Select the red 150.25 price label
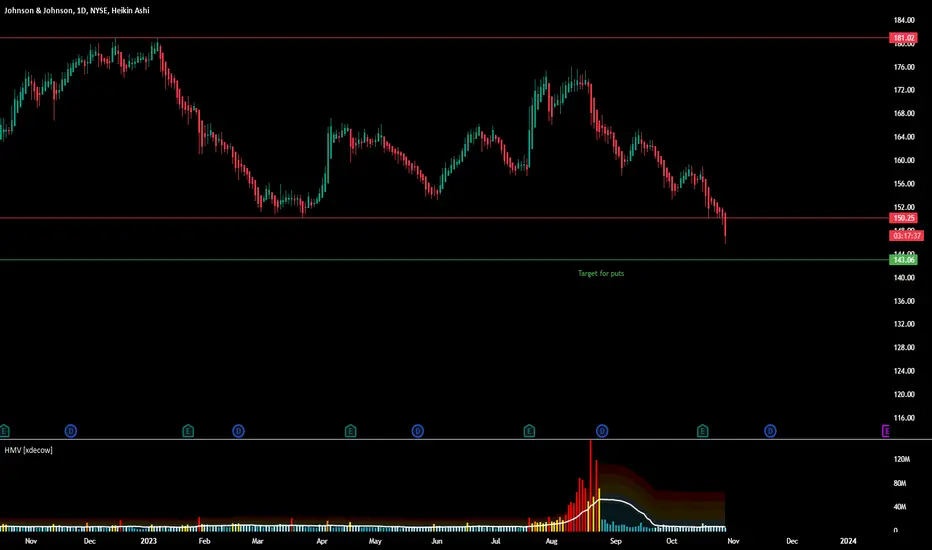The height and width of the screenshot is (550, 932). point(903,218)
